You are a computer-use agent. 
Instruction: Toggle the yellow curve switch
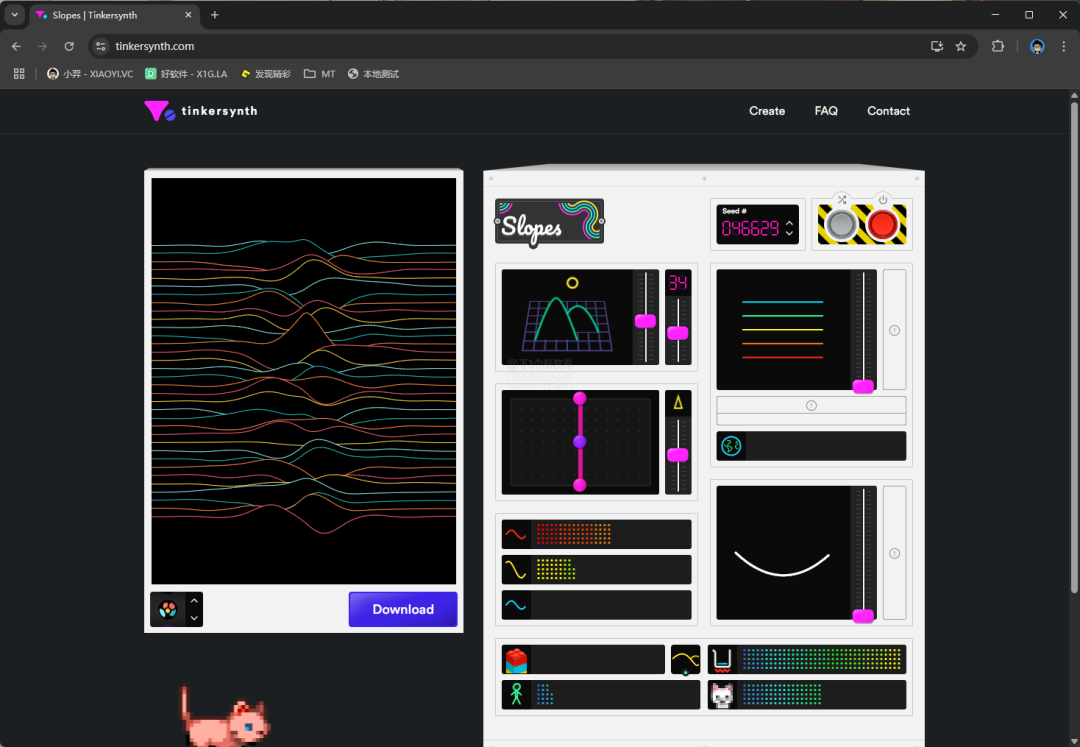point(685,660)
